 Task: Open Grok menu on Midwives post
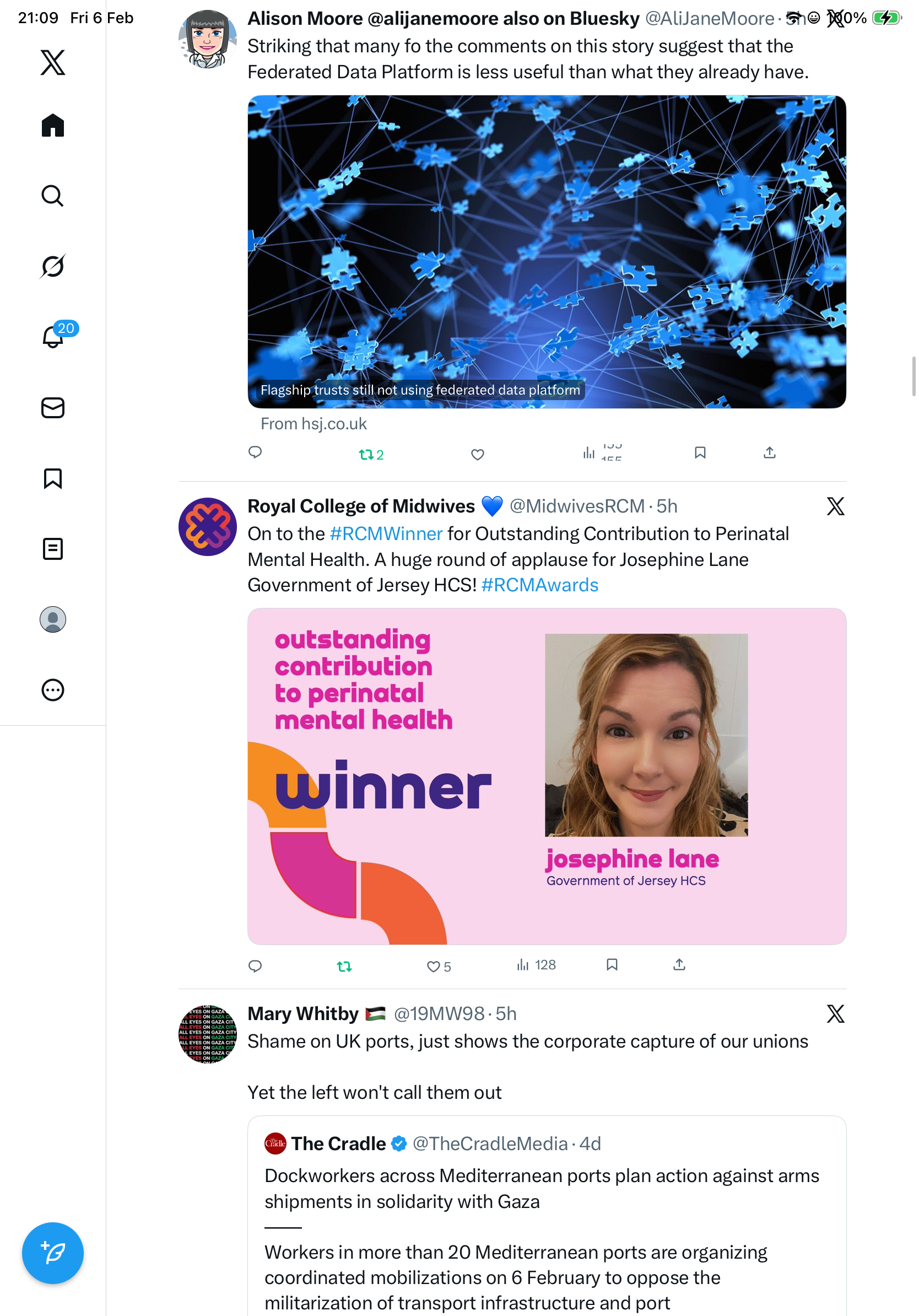point(835,506)
